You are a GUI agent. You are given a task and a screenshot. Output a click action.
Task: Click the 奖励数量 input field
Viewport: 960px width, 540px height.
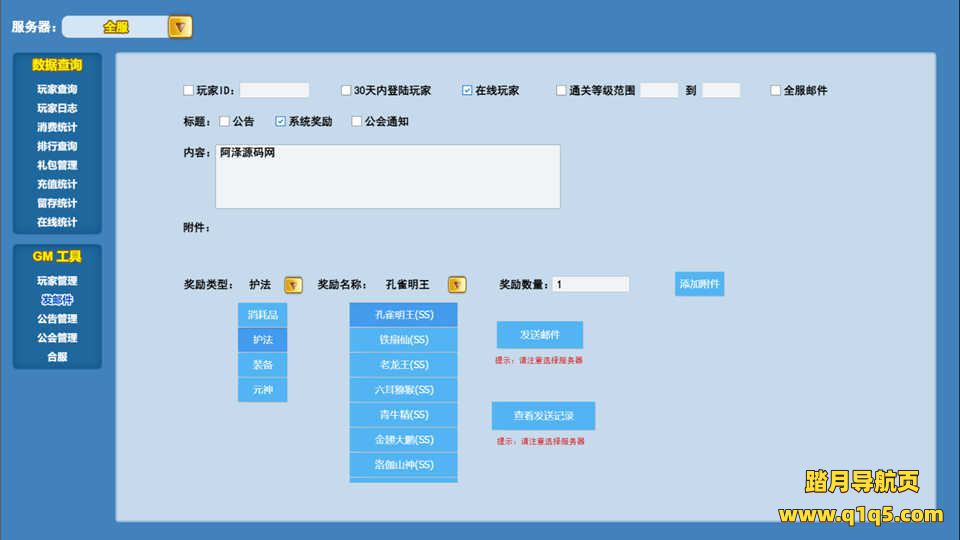coord(591,284)
